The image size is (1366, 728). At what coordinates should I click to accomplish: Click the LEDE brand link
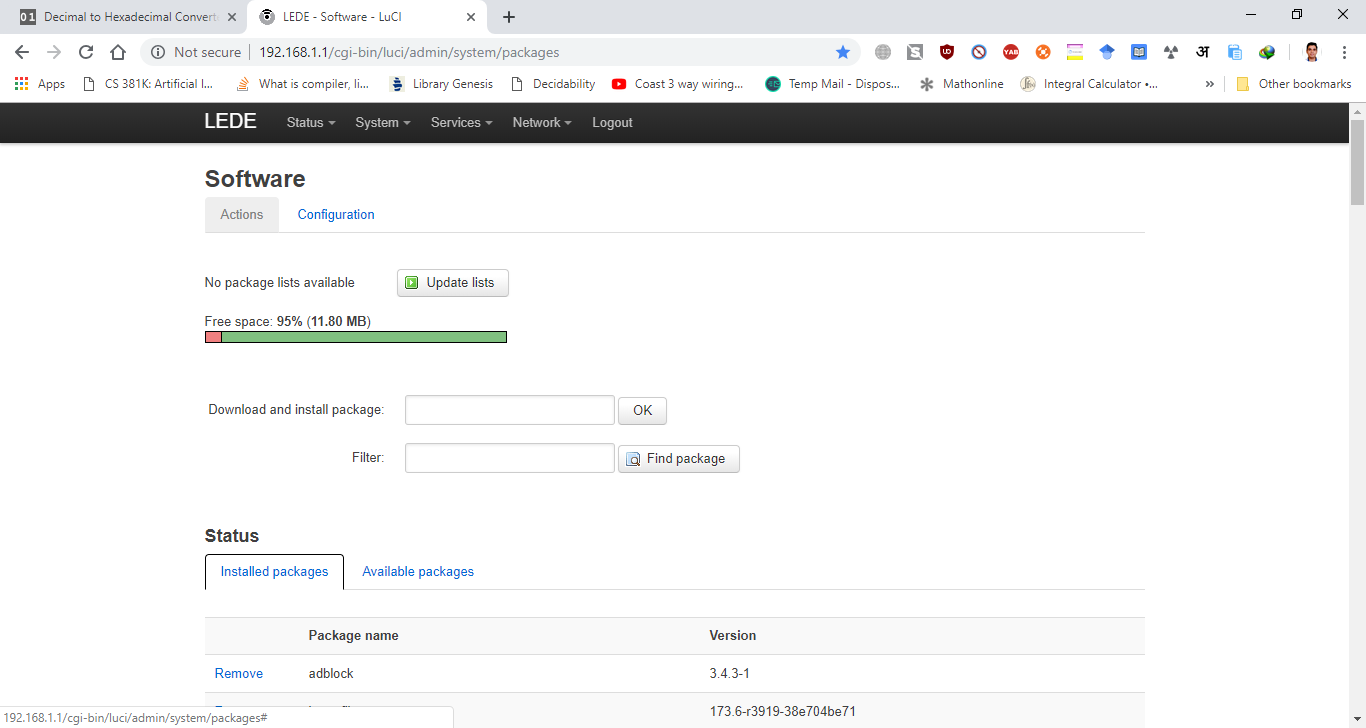231,121
